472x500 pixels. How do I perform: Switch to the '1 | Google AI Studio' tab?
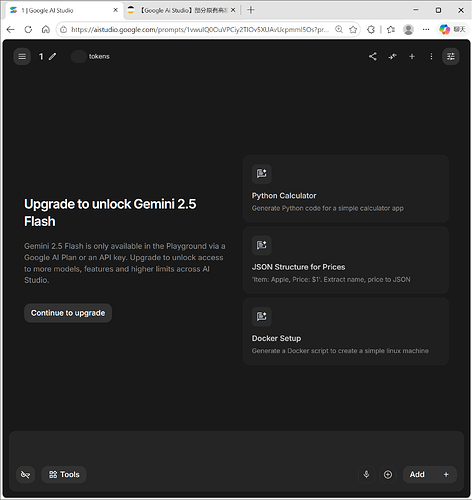(63, 10)
